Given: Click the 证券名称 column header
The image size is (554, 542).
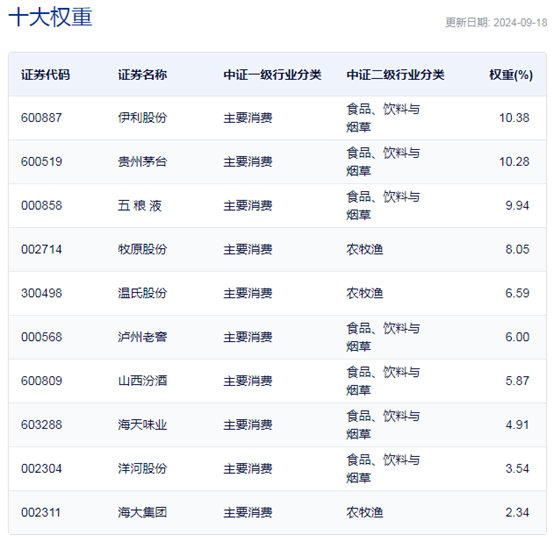Looking at the screenshot, I should [142, 75].
